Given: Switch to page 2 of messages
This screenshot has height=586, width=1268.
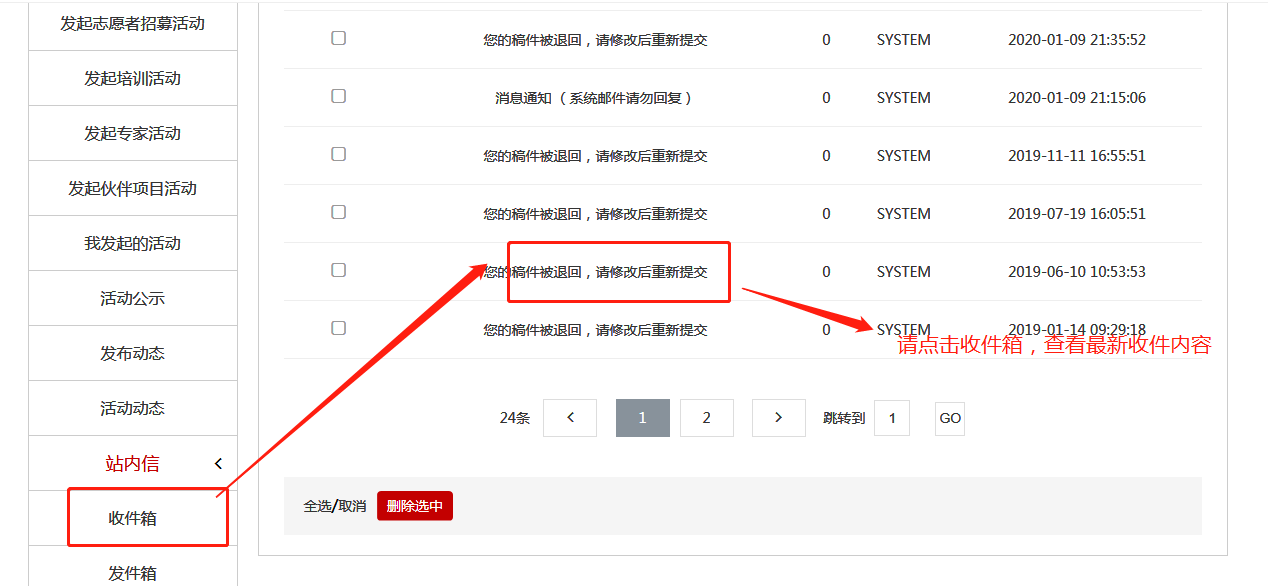Looking at the screenshot, I should point(706,418).
